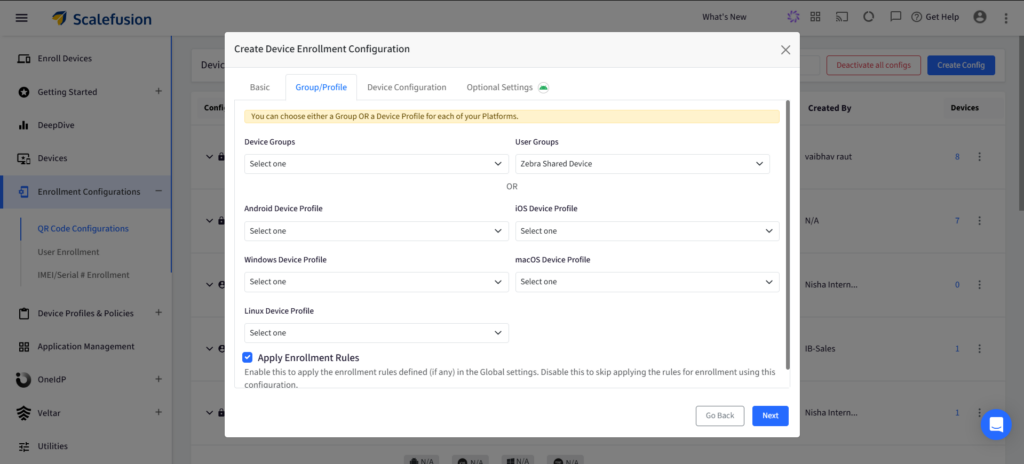Open the Device Groups dropdown

[x=376, y=164]
